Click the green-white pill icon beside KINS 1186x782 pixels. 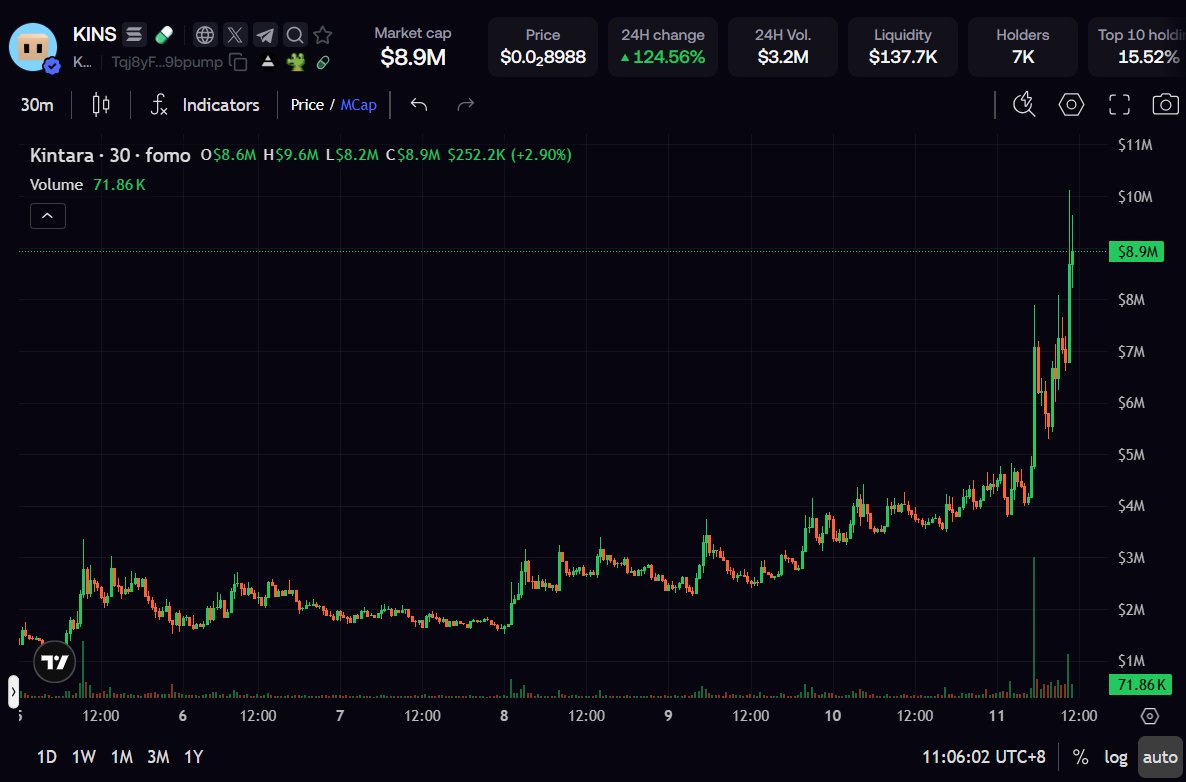click(x=163, y=35)
